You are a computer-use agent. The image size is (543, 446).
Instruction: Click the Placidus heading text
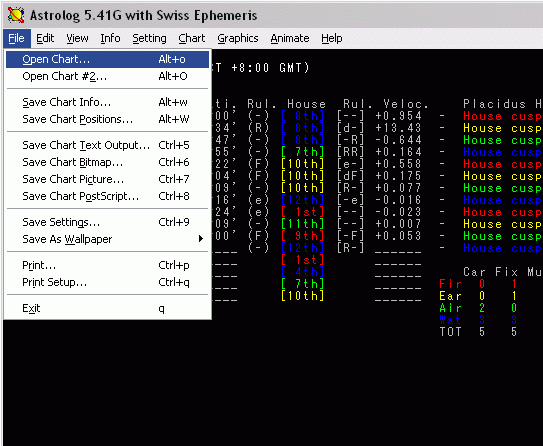click(494, 104)
